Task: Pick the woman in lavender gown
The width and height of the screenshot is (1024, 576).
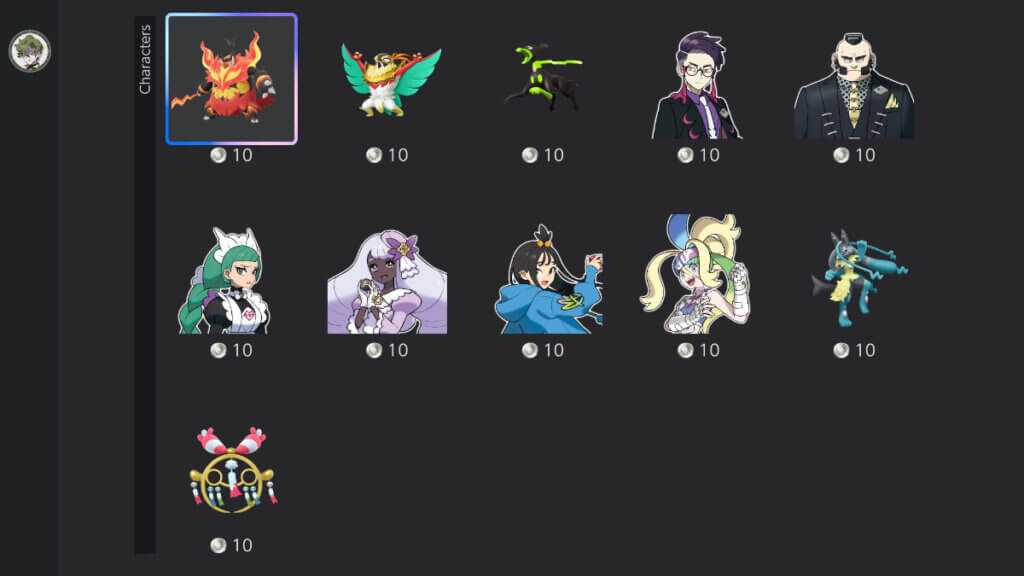Action: tap(387, 281)
